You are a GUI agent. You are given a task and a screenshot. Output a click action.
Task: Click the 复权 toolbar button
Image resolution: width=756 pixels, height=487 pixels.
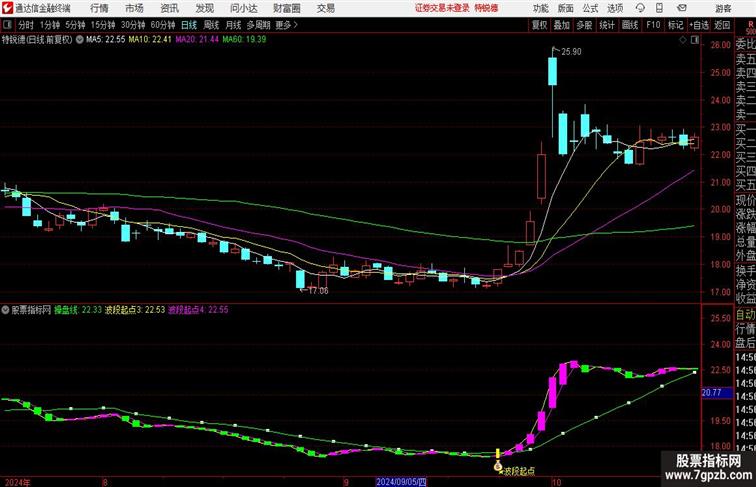pyautogui.click(x=540, y=25)
